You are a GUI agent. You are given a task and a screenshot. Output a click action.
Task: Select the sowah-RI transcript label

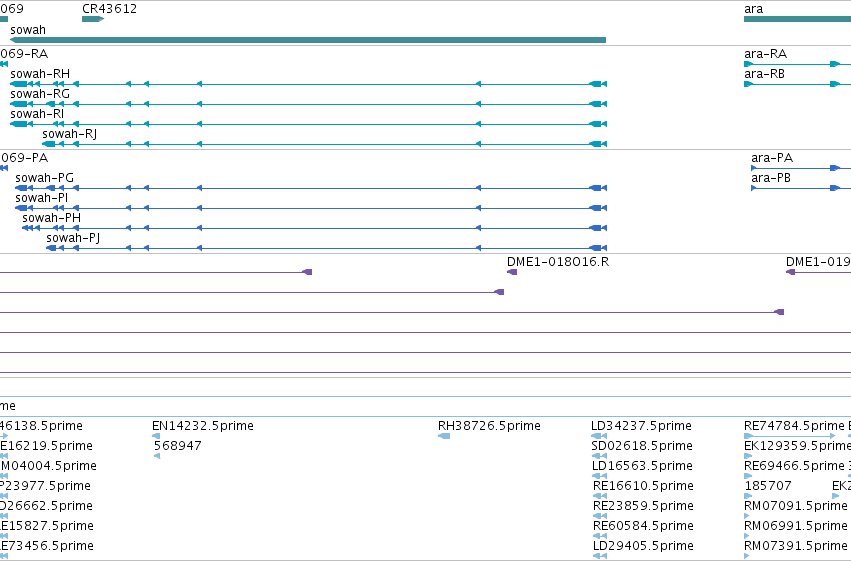[x=37, y=114]
